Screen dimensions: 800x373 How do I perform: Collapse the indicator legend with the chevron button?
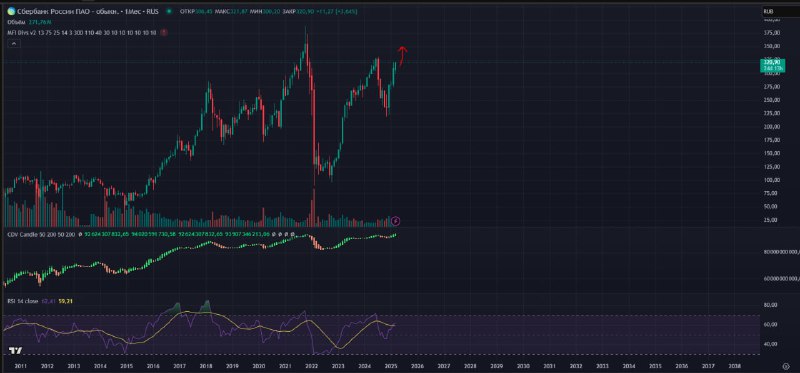(14, 44)
